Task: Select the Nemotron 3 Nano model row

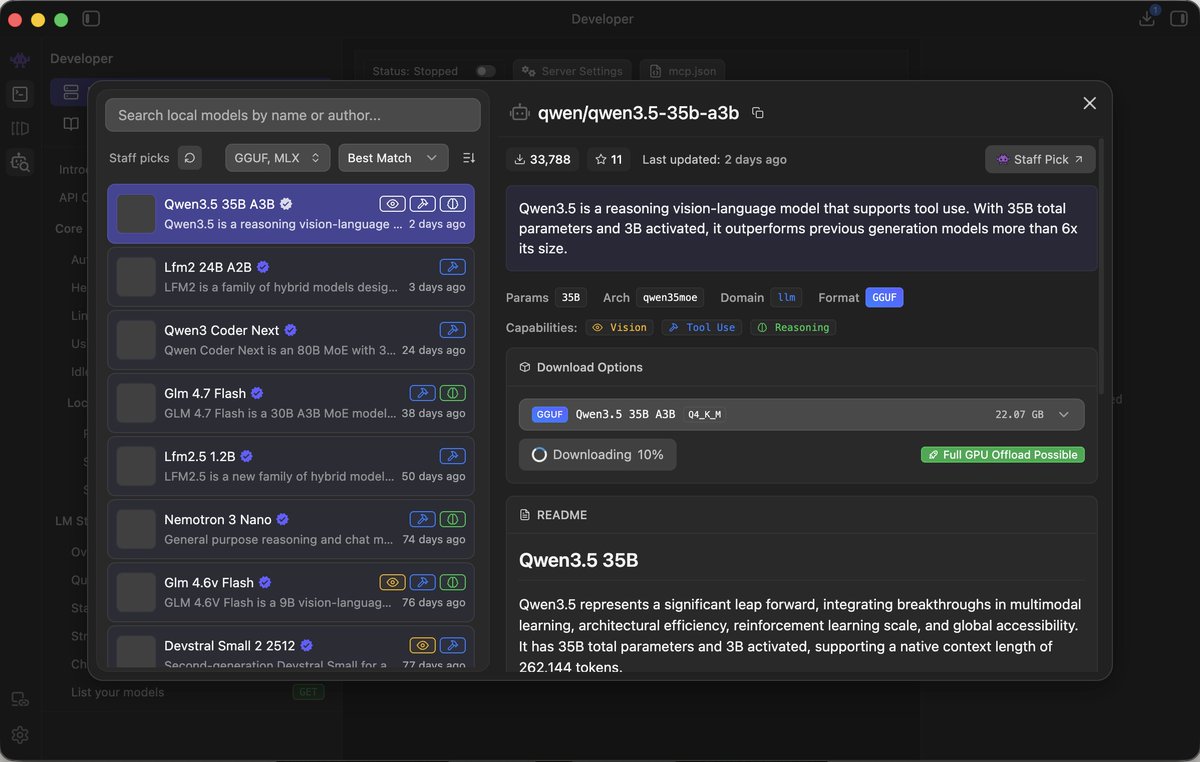Action: tap(291, 529)
